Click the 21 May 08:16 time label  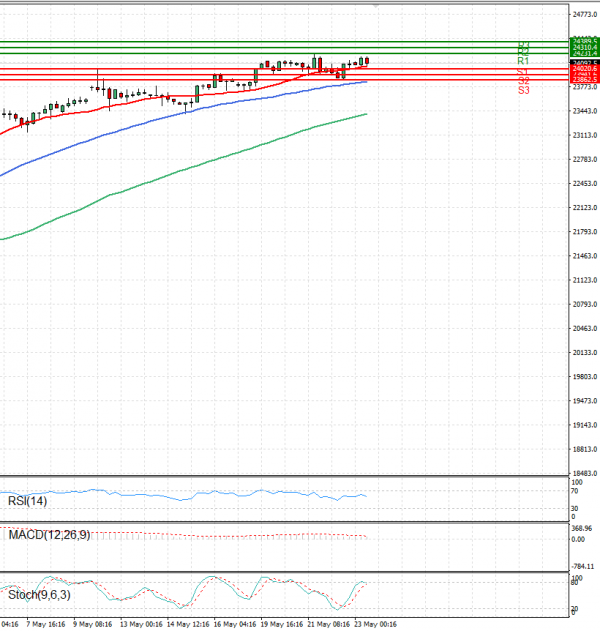(328, 625)
